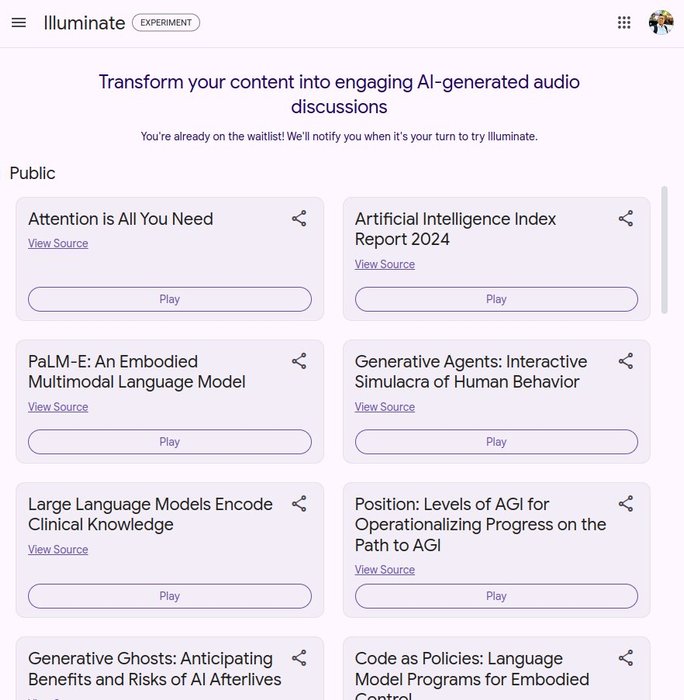Share the Code as Policies card
684x700 pixels.
[626, 658]
